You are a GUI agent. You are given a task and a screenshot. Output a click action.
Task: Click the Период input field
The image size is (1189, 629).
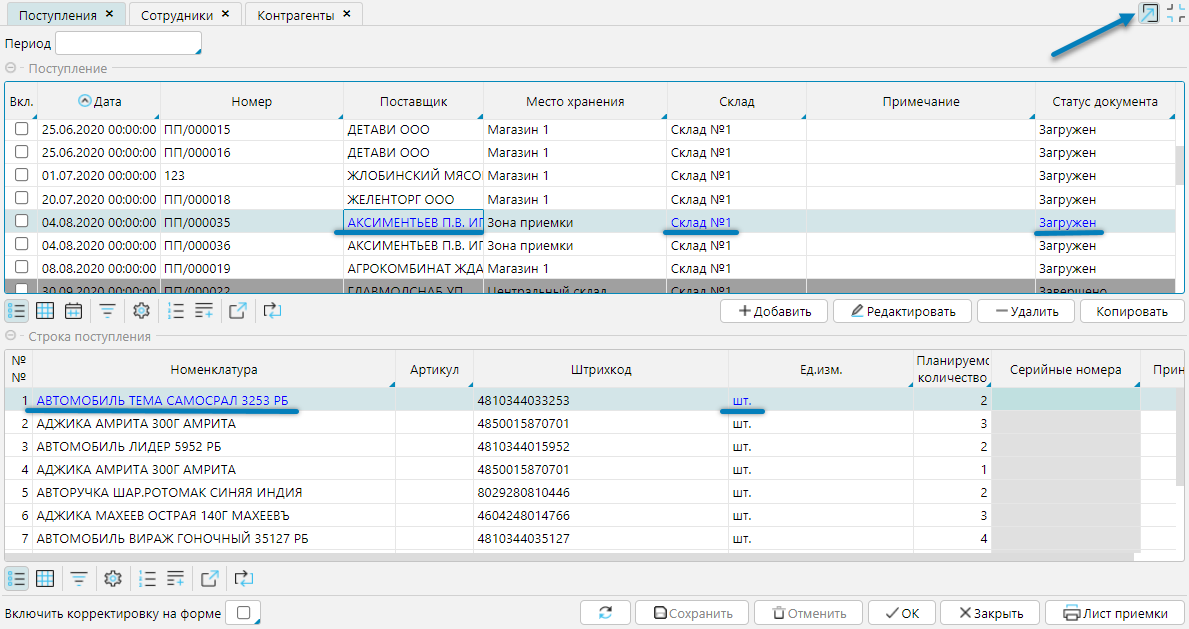pyautogui.click(x=128, y=44)
